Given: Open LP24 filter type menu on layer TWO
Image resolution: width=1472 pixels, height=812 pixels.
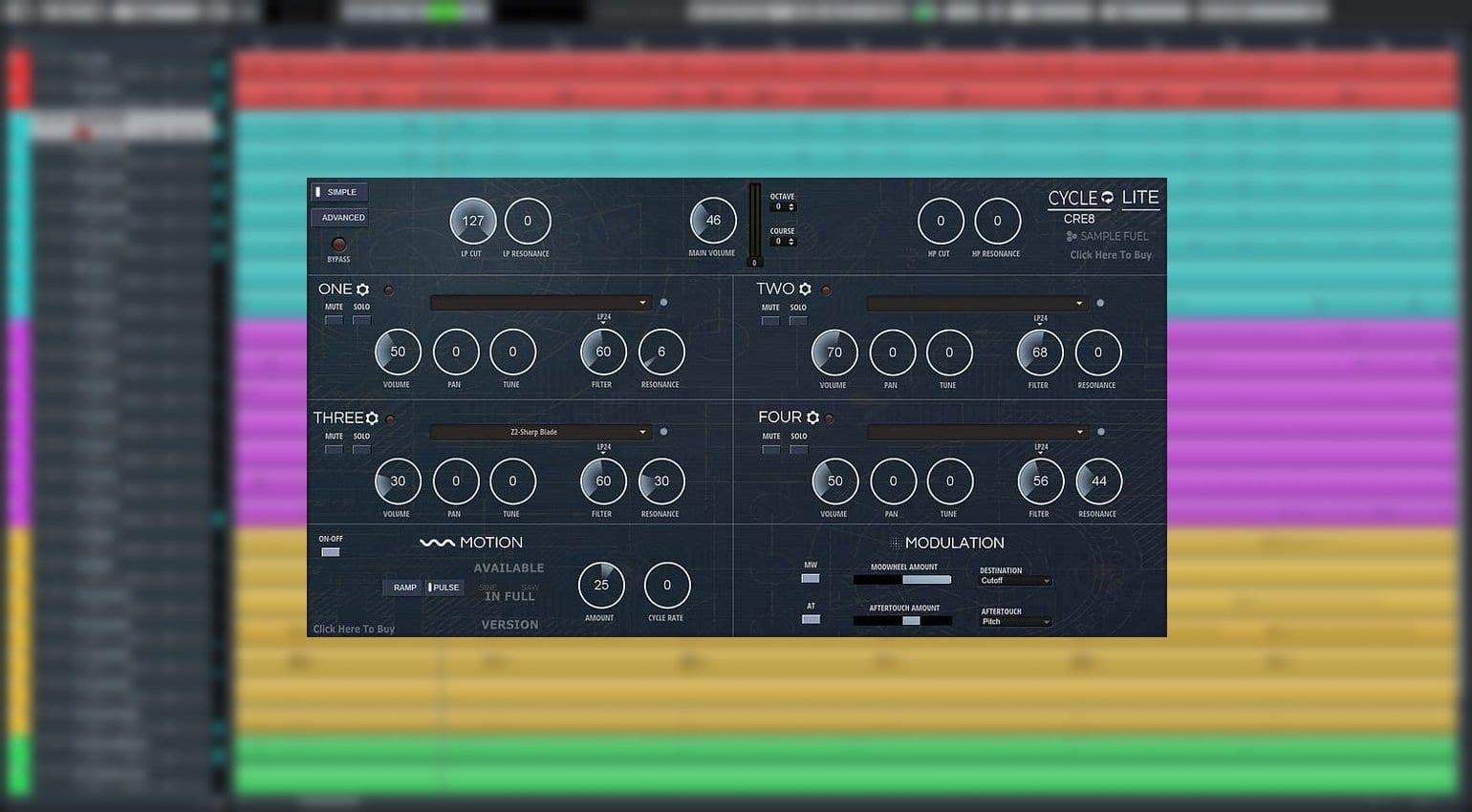Looking at the screenshot, I should coord(1041,319).
